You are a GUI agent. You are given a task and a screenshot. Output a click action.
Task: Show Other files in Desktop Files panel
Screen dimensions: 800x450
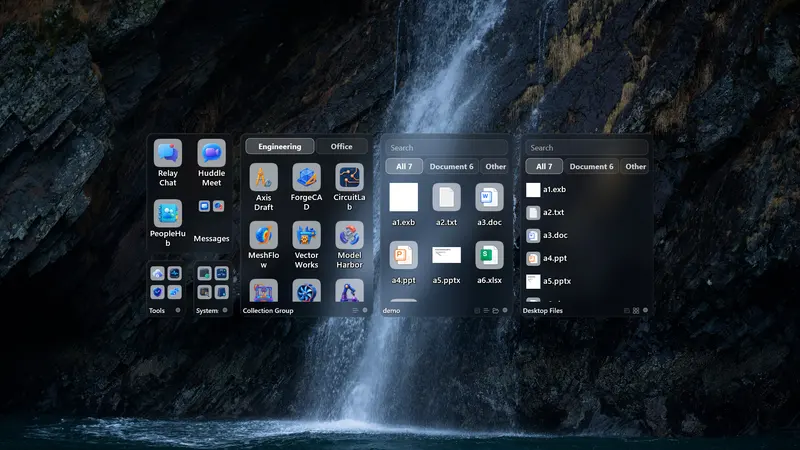coord(635,166)
